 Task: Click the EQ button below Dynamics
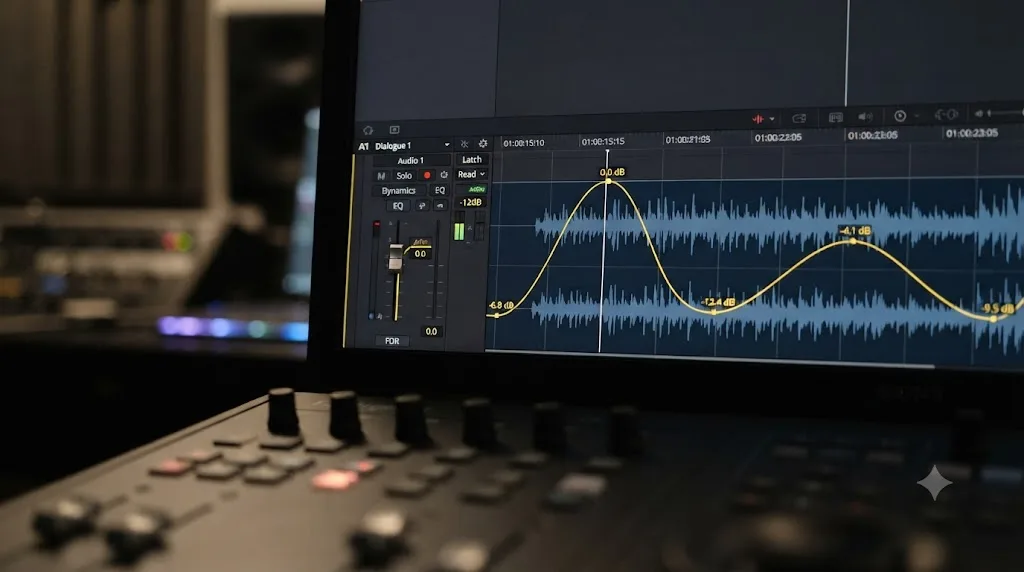398,206
